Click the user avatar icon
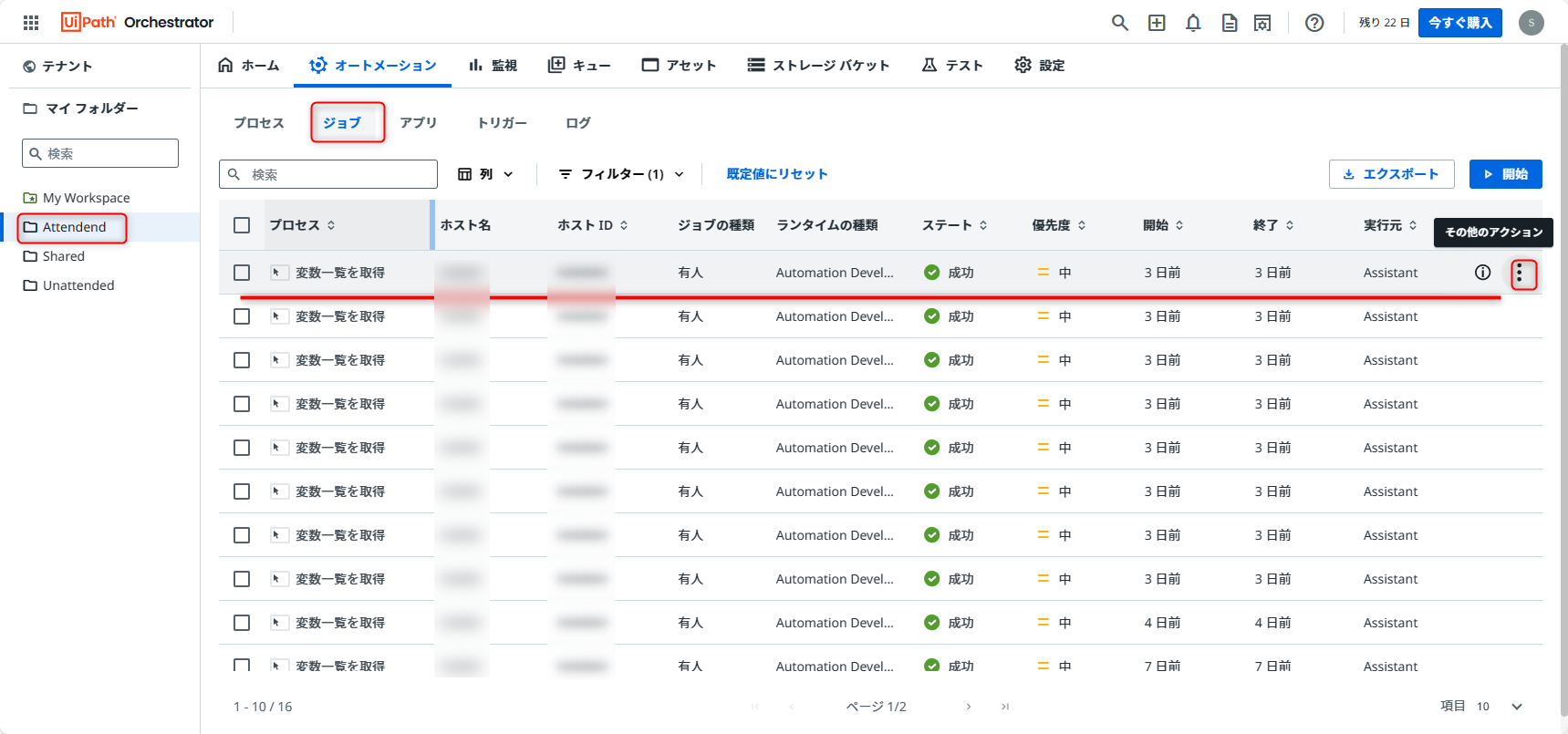Screen dimensions: 1568x734 [x=1531, y=23]
